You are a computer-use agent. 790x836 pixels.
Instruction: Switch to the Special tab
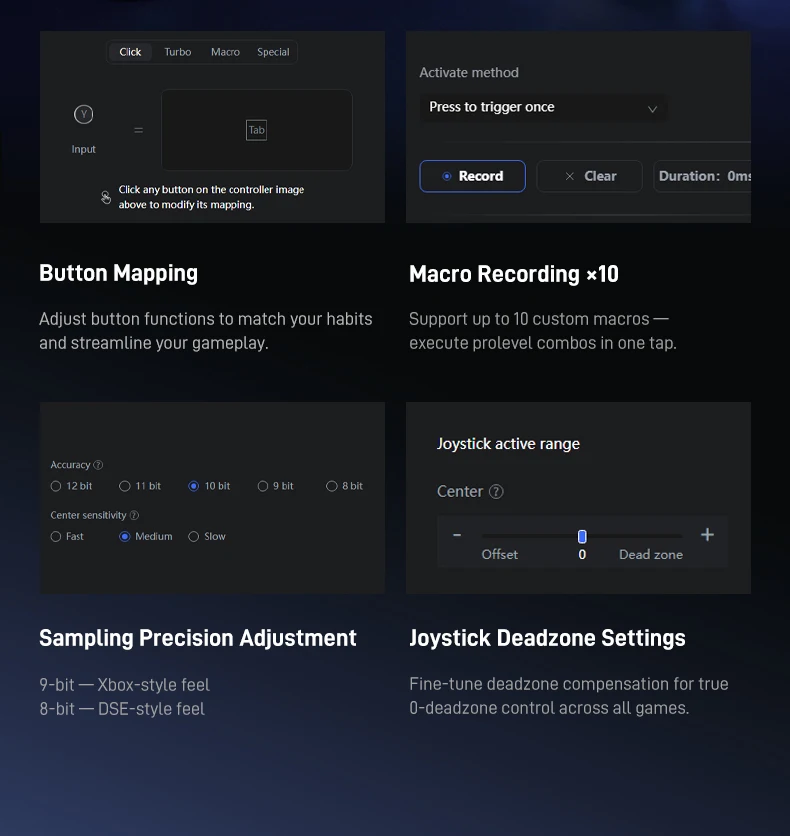pos(273,52)
